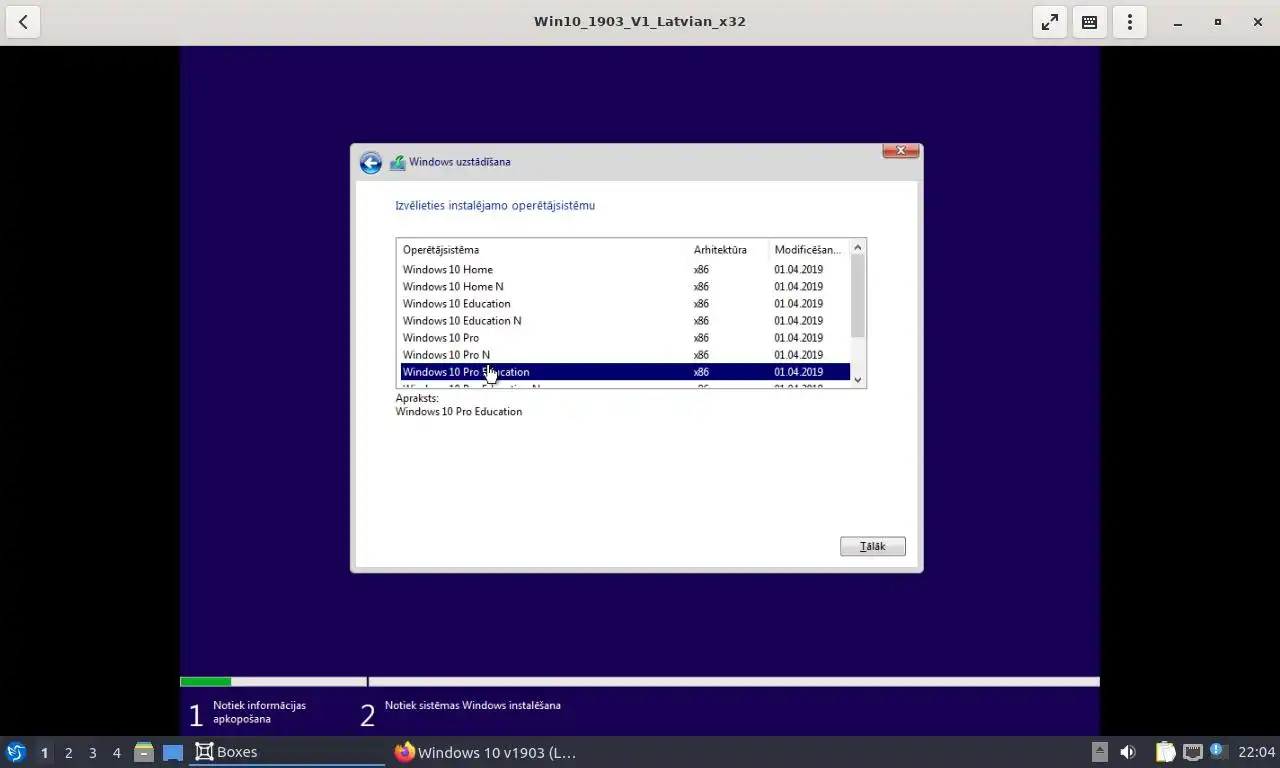Viewport: 1280px width, 768px height.
Task: Select Windows 10 Home N row
Action: [x=625, y=287]
